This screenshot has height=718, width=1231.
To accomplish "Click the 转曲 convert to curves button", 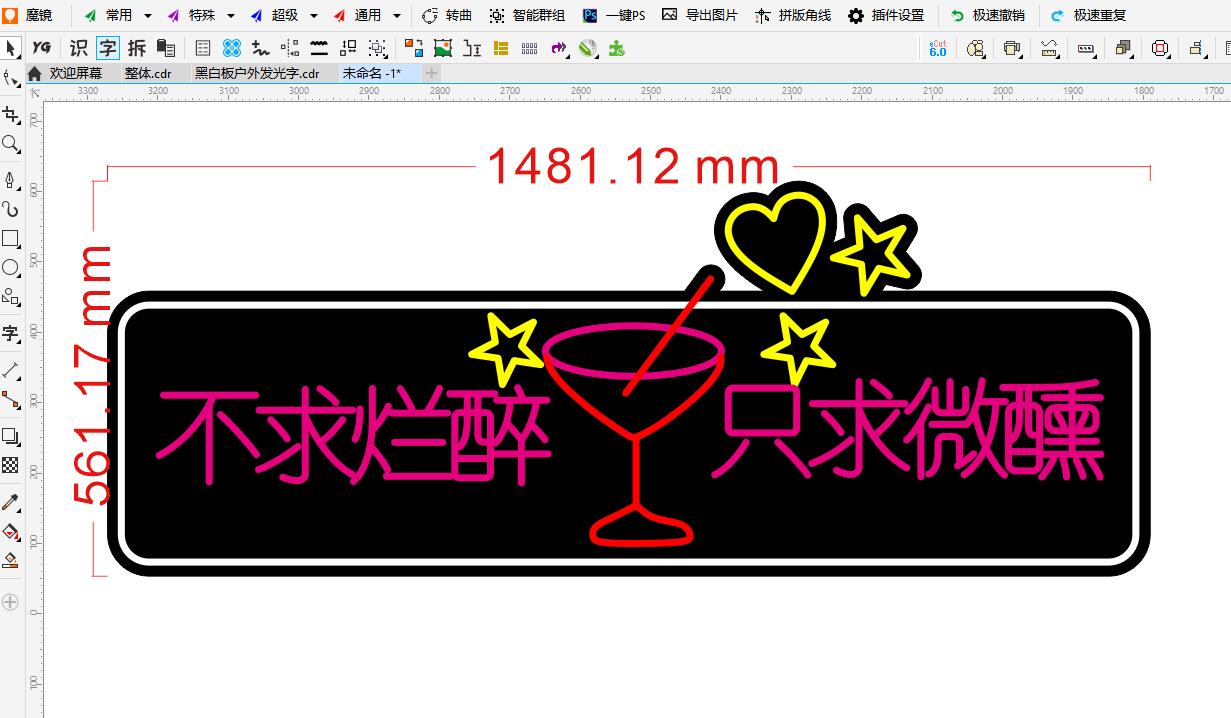I will (x=447, y=15).
